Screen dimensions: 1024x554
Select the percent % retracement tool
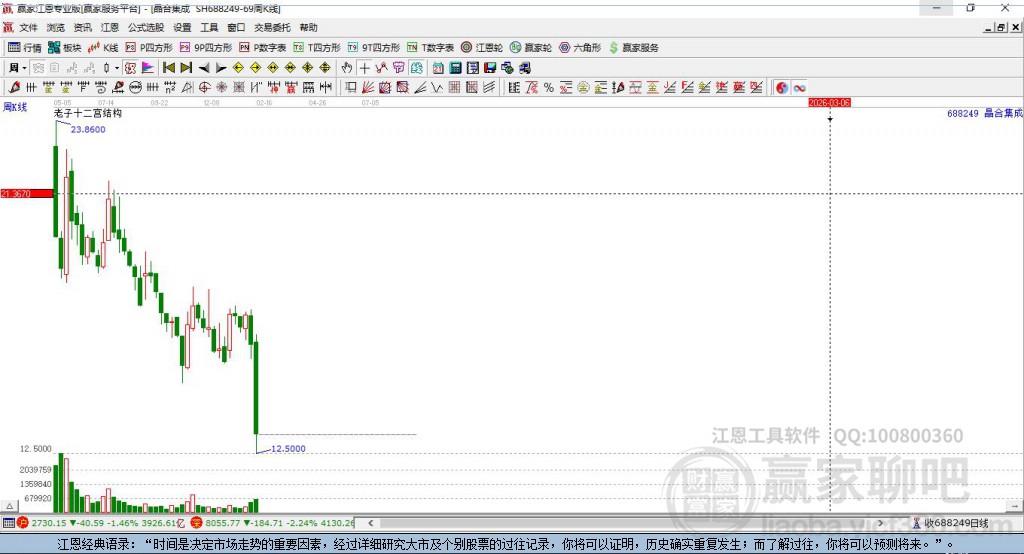point(549,88)
